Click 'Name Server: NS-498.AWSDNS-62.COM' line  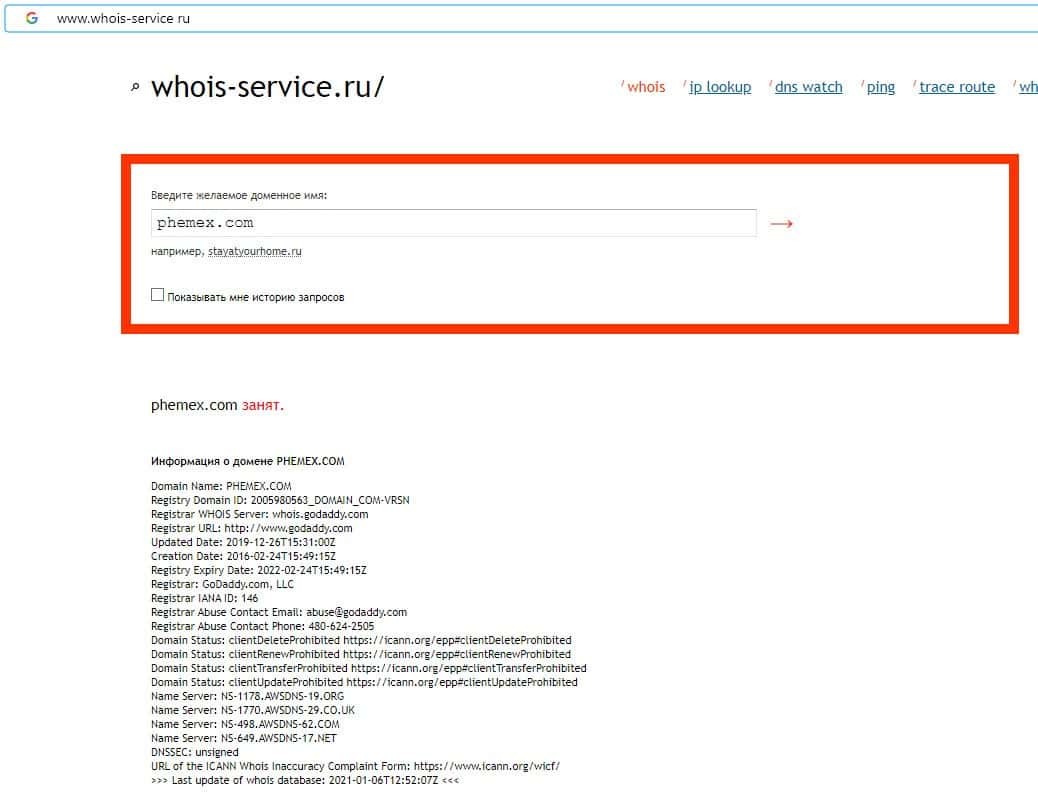click(x=245, y=724)
